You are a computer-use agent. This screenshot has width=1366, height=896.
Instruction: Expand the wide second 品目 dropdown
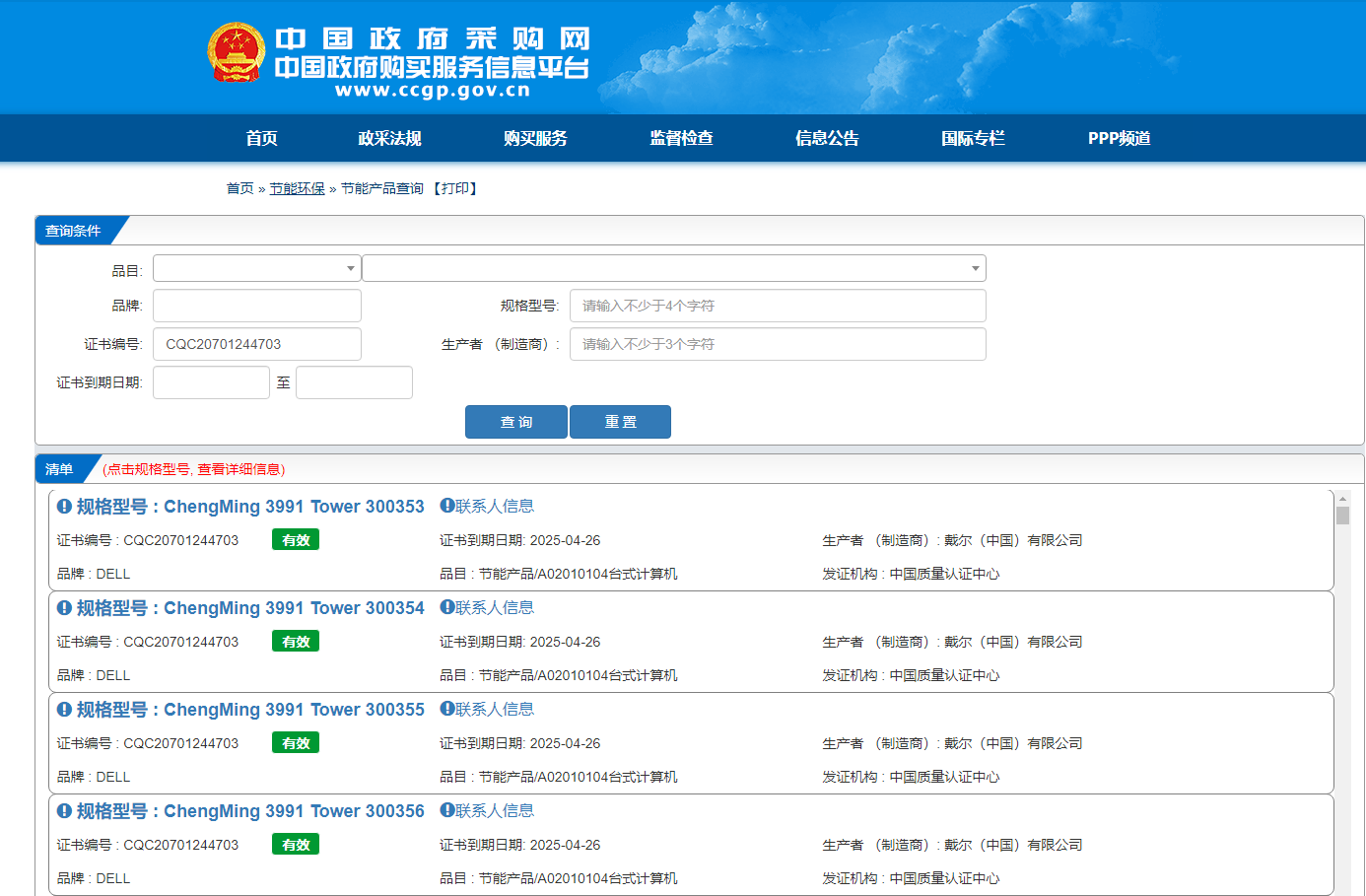673,268
